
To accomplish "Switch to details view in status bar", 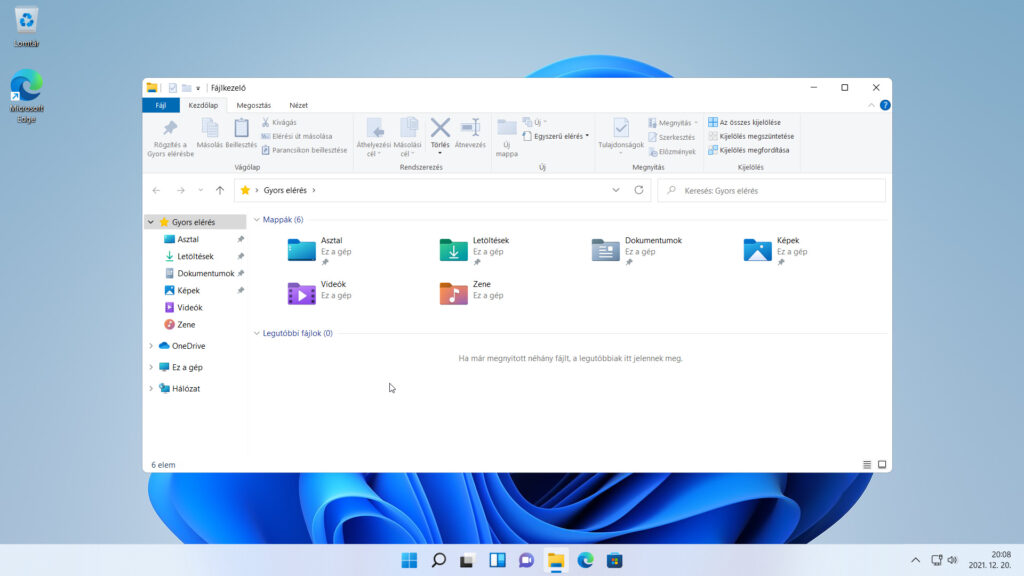I will click(867, 465).
